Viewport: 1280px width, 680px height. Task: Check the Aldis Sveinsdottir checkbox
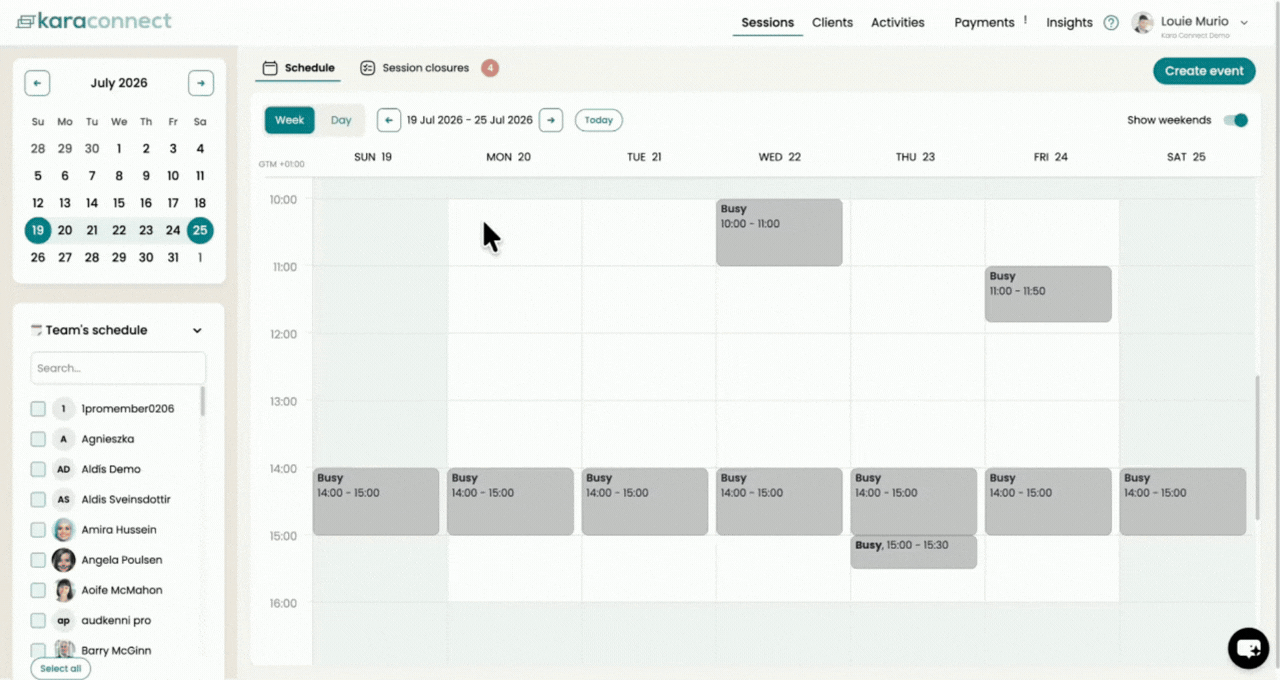[38, 499]
